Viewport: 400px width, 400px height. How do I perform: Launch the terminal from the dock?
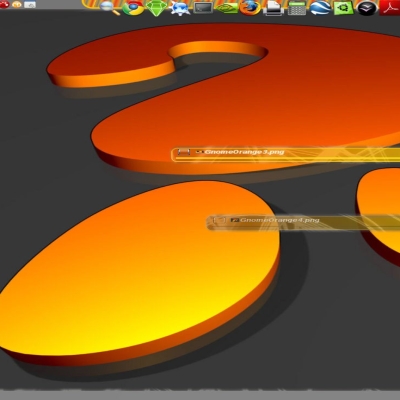tap(203, 7)
